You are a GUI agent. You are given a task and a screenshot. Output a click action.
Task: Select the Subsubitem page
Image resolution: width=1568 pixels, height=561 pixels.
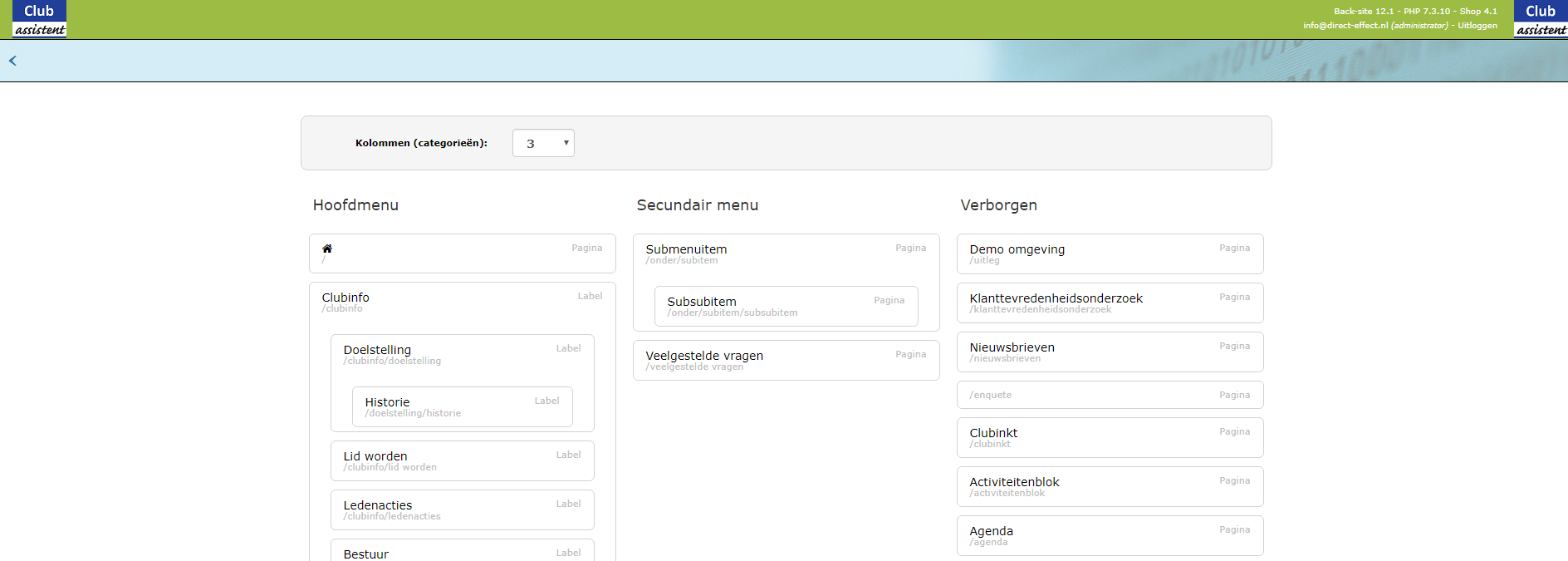(x=702, y=302)
